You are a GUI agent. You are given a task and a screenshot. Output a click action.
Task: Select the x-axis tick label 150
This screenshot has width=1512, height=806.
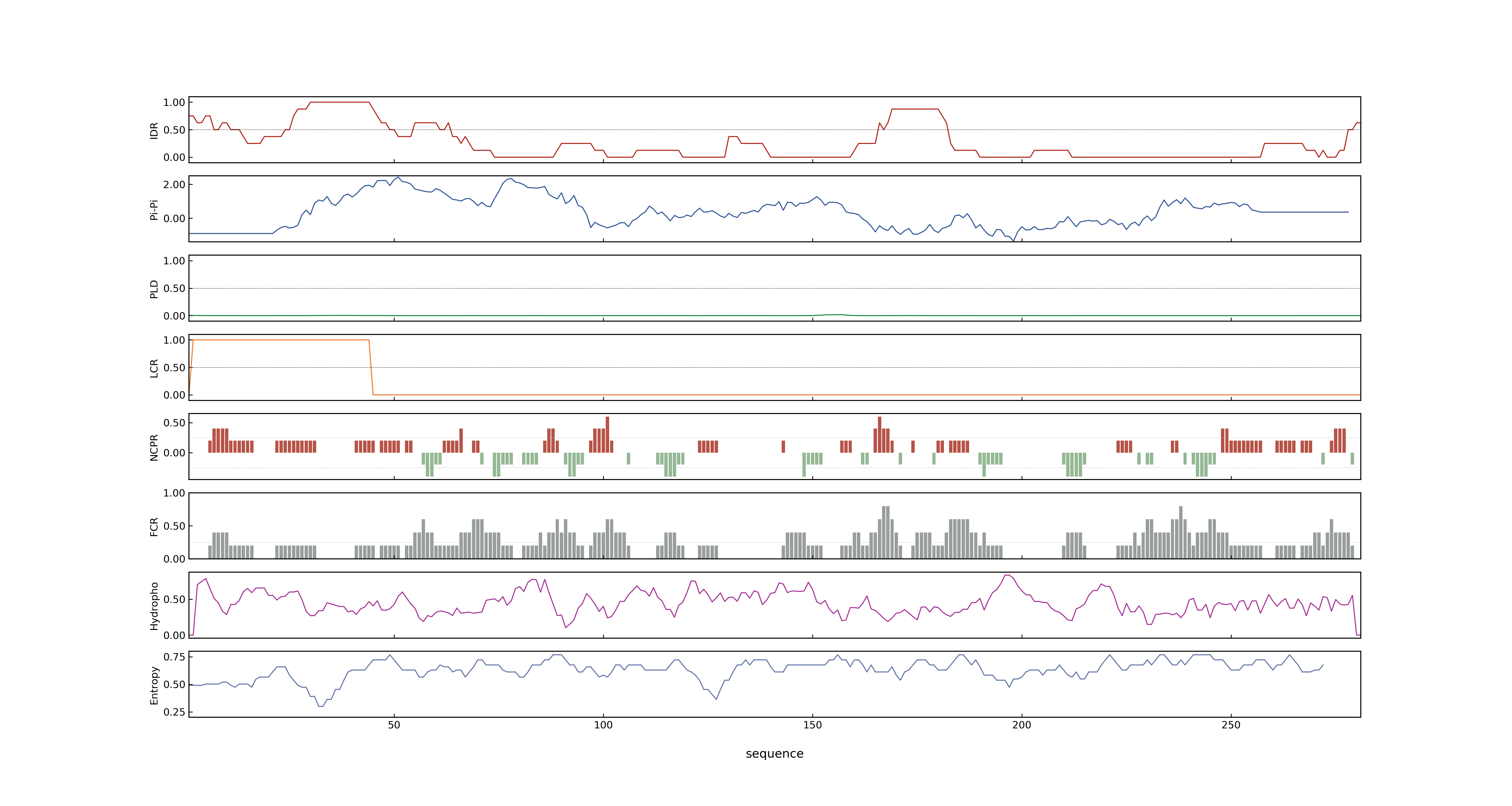(x=812, y=725)
